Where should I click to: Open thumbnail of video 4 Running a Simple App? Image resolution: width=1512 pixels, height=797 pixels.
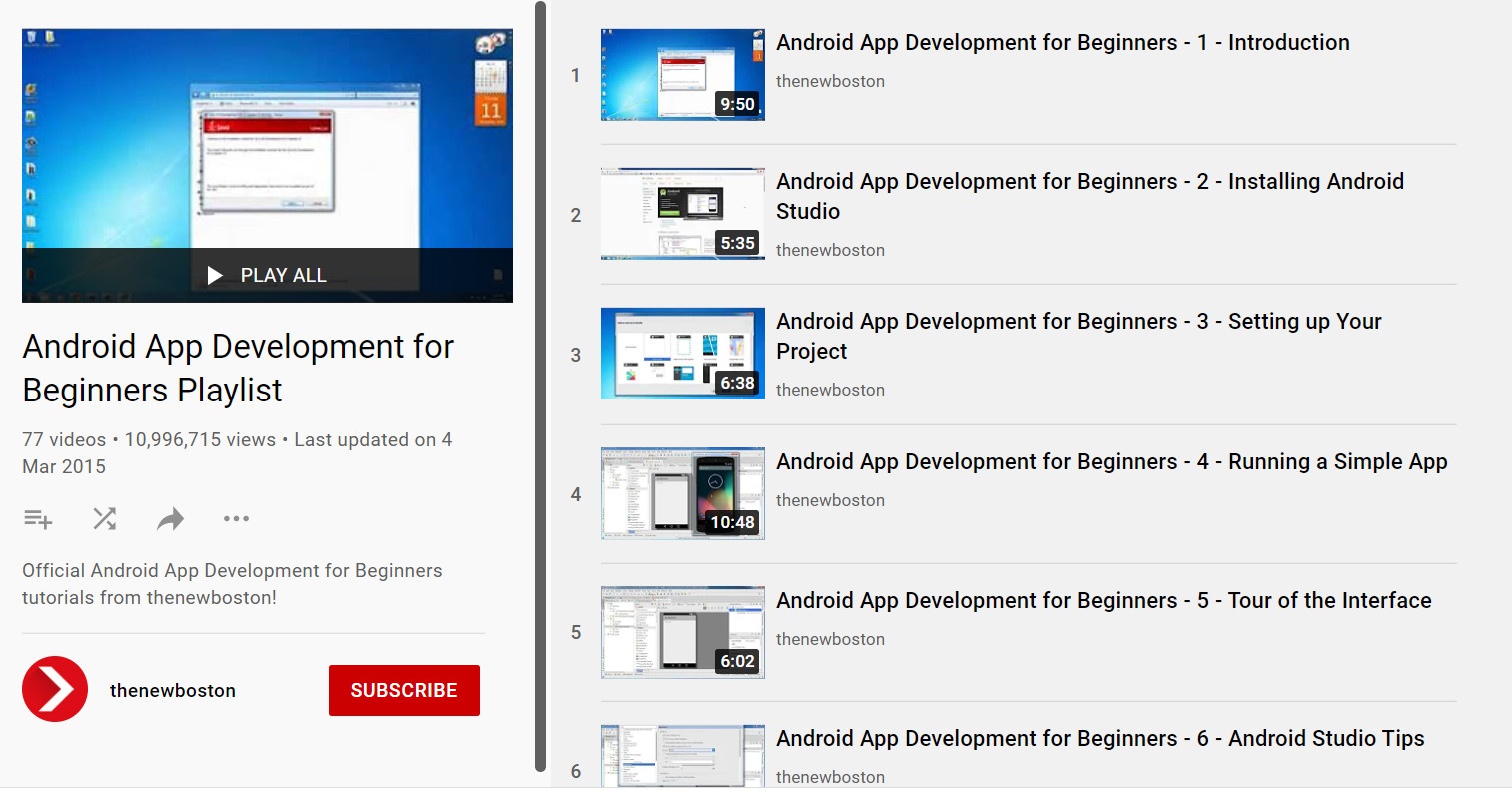[683, 493]
